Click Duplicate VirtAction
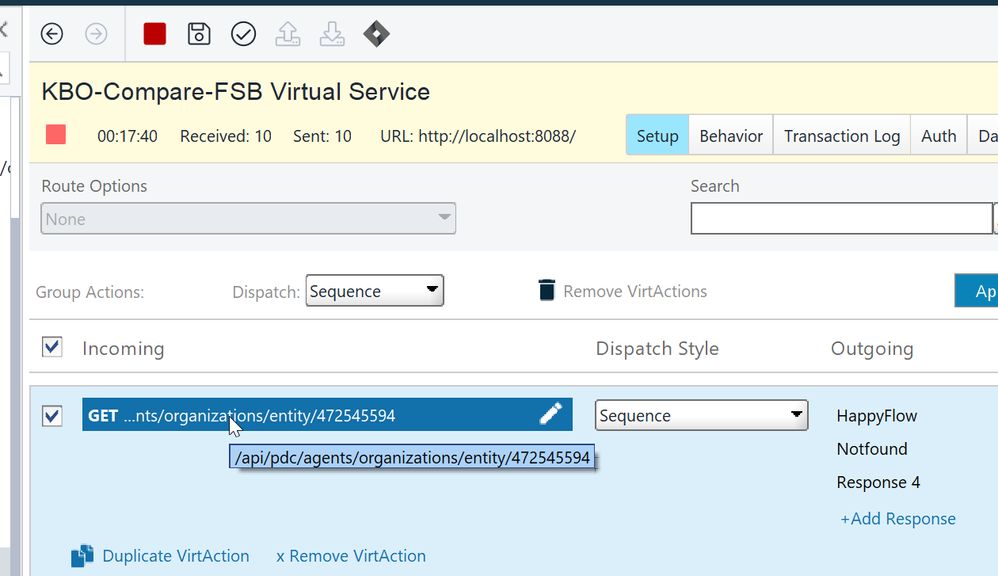Screen dimensions: 998x576 175,556
